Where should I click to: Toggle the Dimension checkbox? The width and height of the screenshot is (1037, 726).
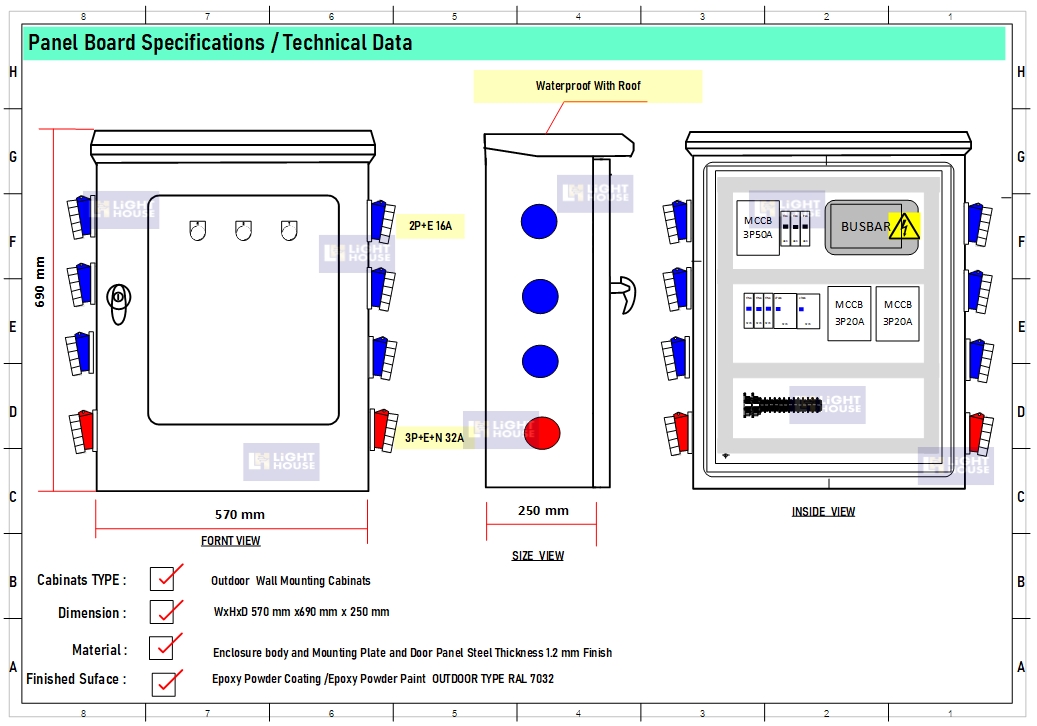coord(162,612)
